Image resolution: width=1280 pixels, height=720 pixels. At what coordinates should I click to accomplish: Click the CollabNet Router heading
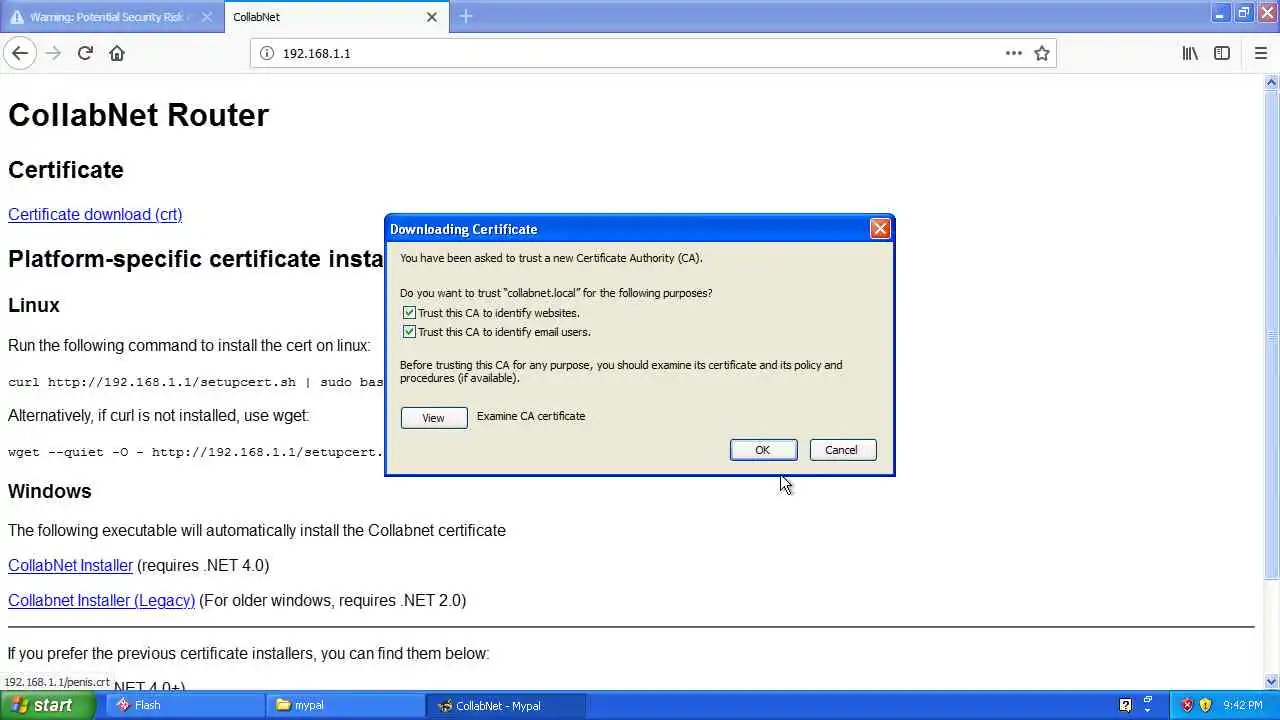click(x=138, y=115)
